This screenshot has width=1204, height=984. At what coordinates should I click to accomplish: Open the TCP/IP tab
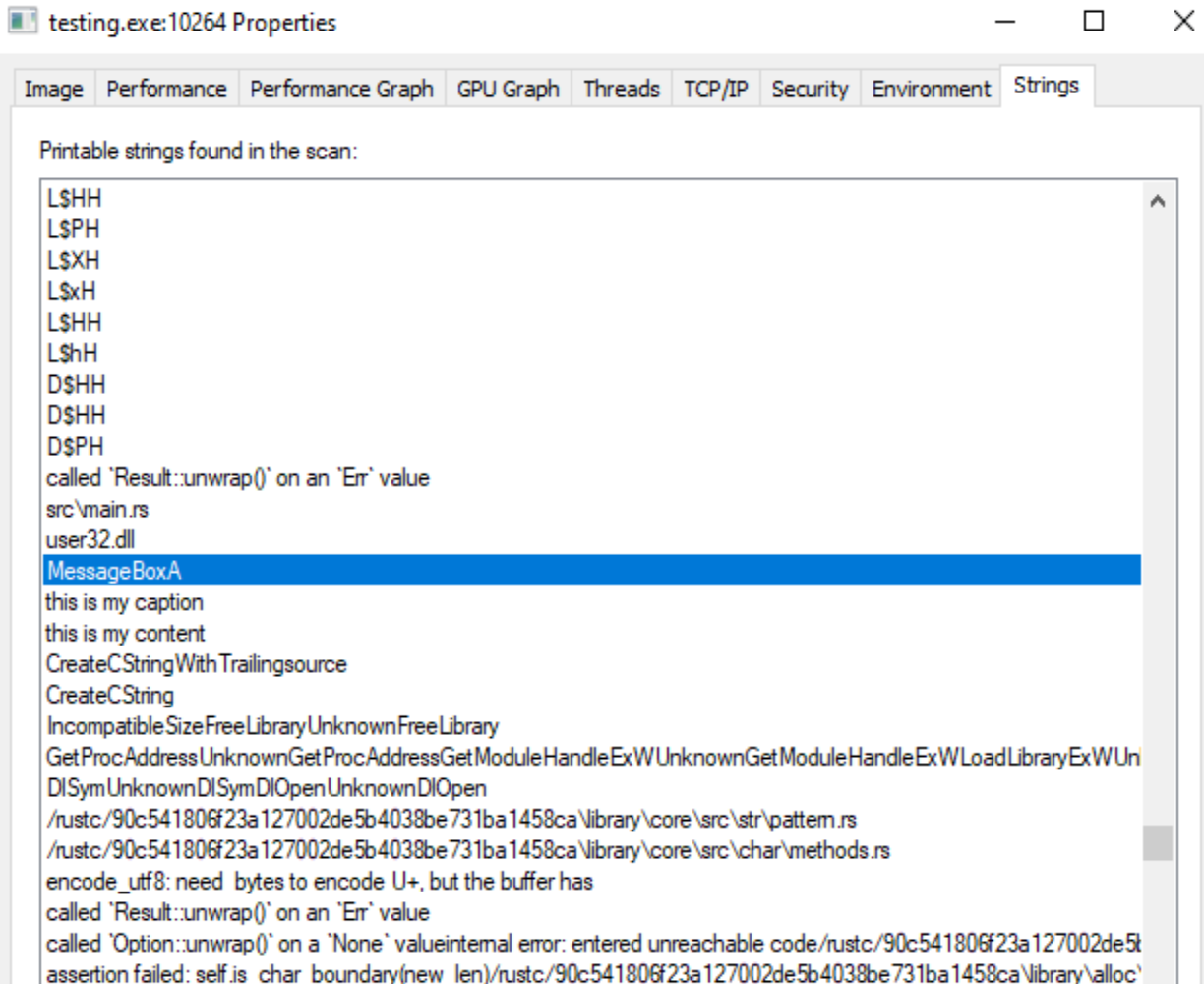click(715, 90)
